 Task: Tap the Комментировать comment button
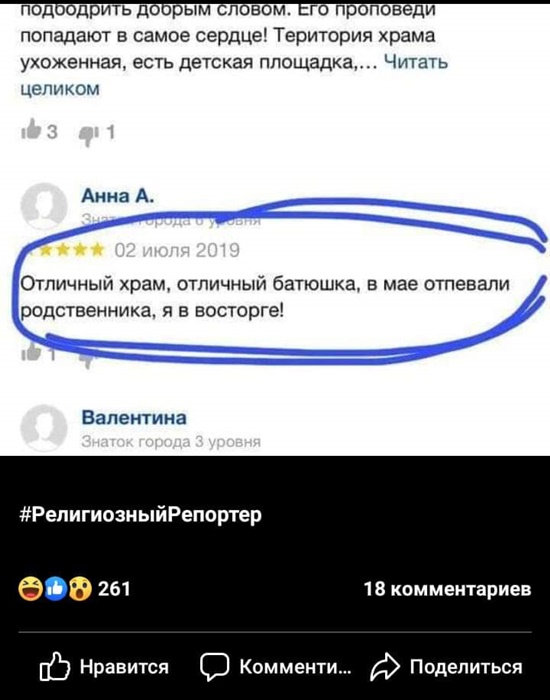click(275, 667)
